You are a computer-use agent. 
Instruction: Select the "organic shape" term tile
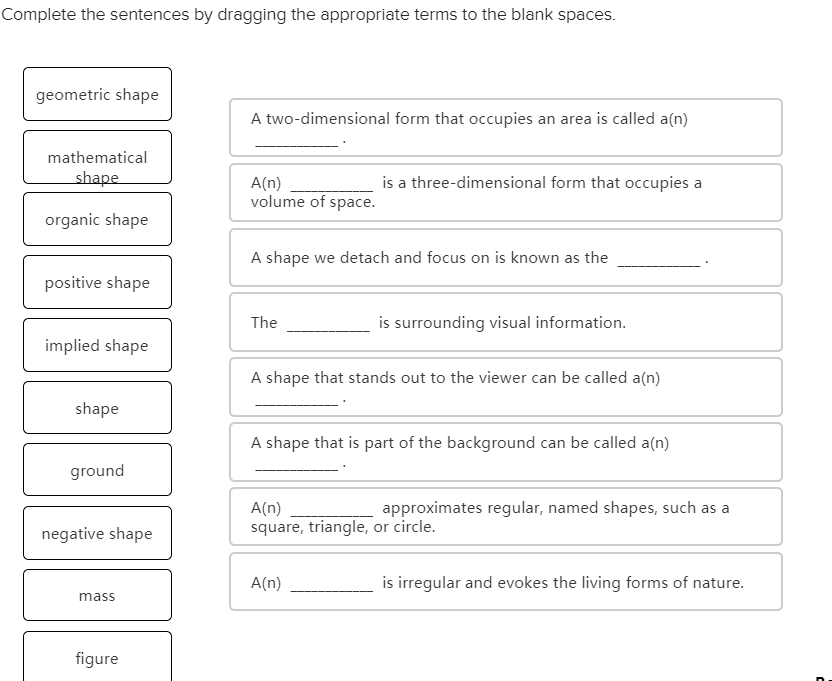(97, 219)
